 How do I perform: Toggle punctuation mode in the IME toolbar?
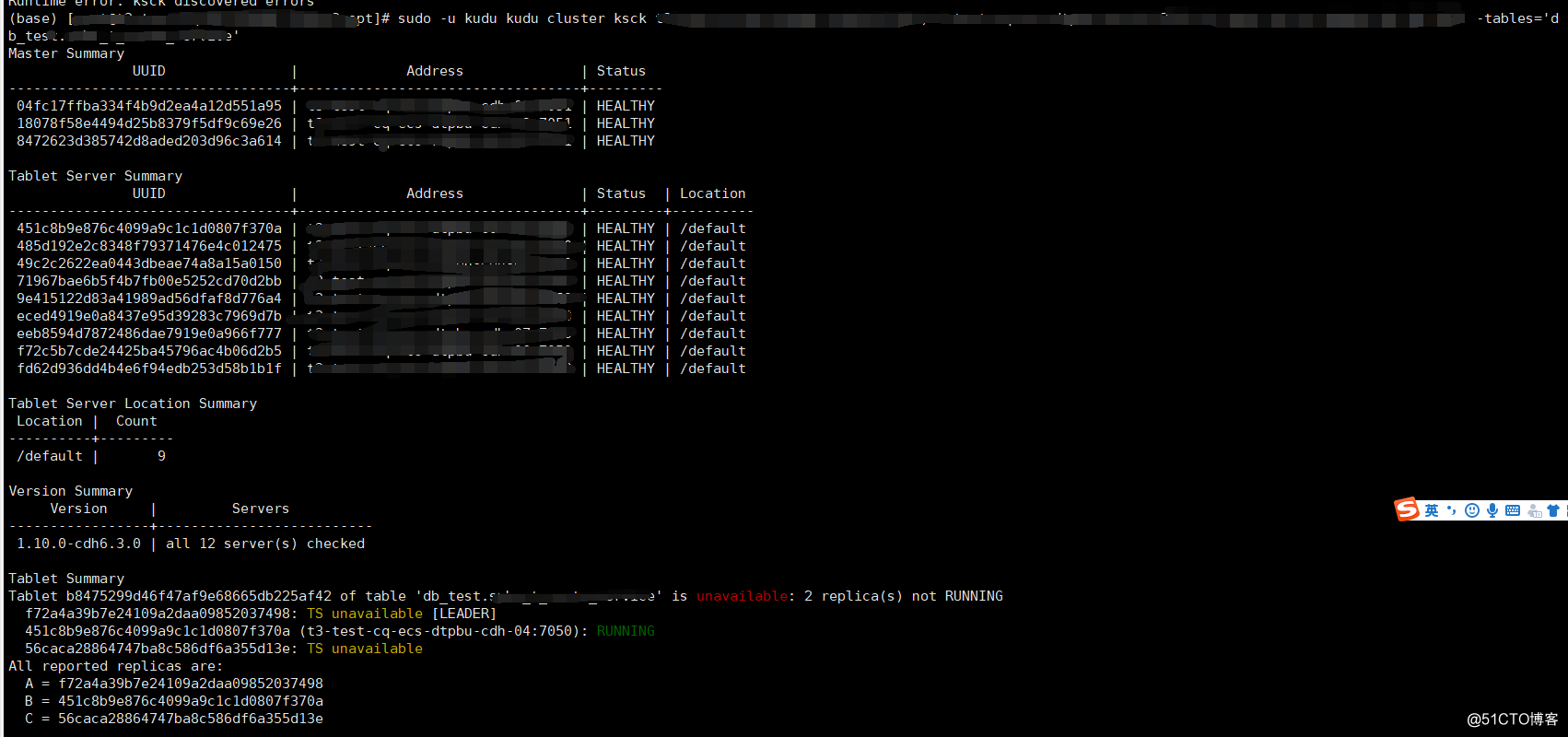pyautogui.click(x=1452, y=510)
